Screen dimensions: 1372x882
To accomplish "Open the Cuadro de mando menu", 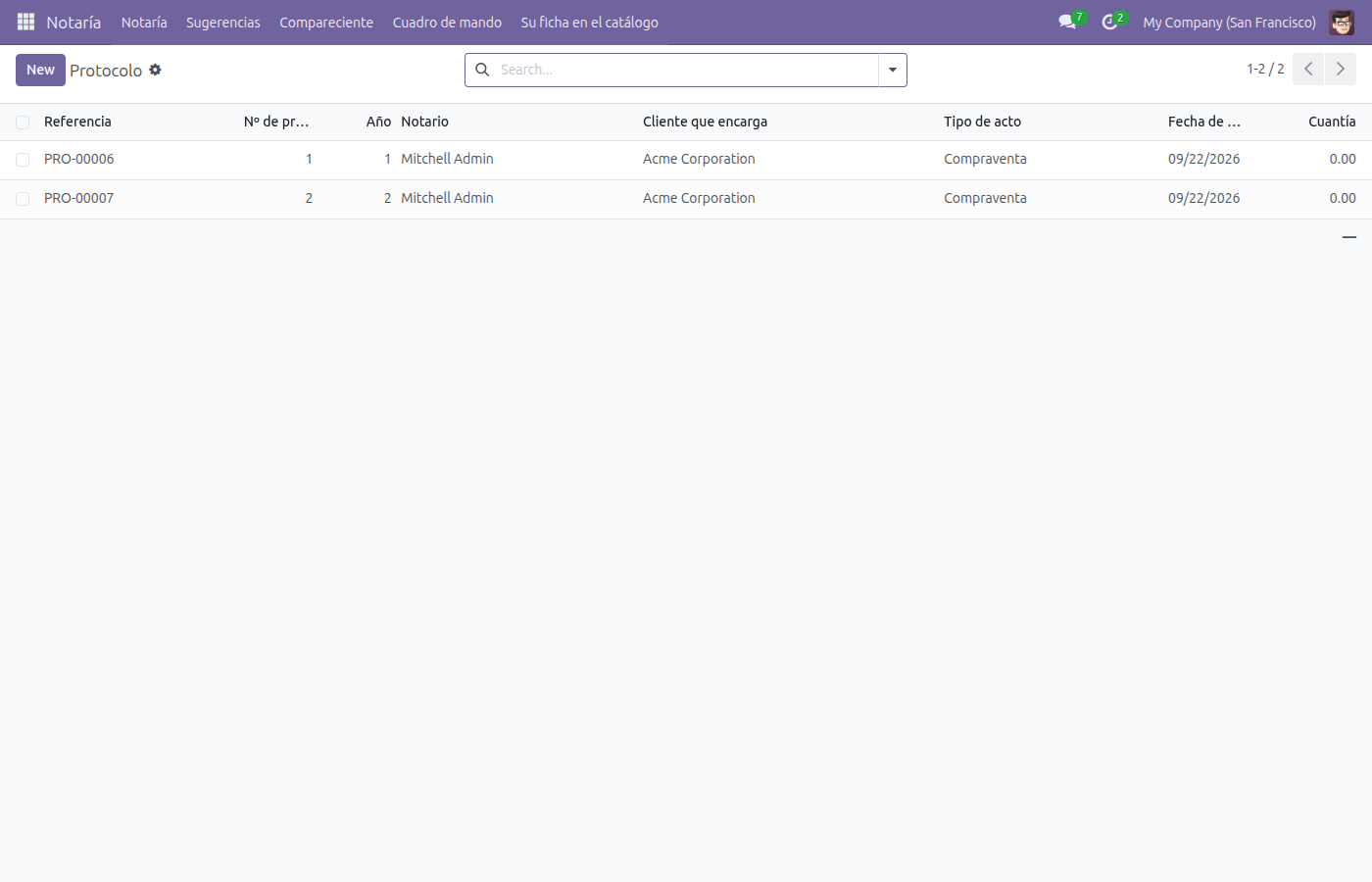I will click(447, 22).
